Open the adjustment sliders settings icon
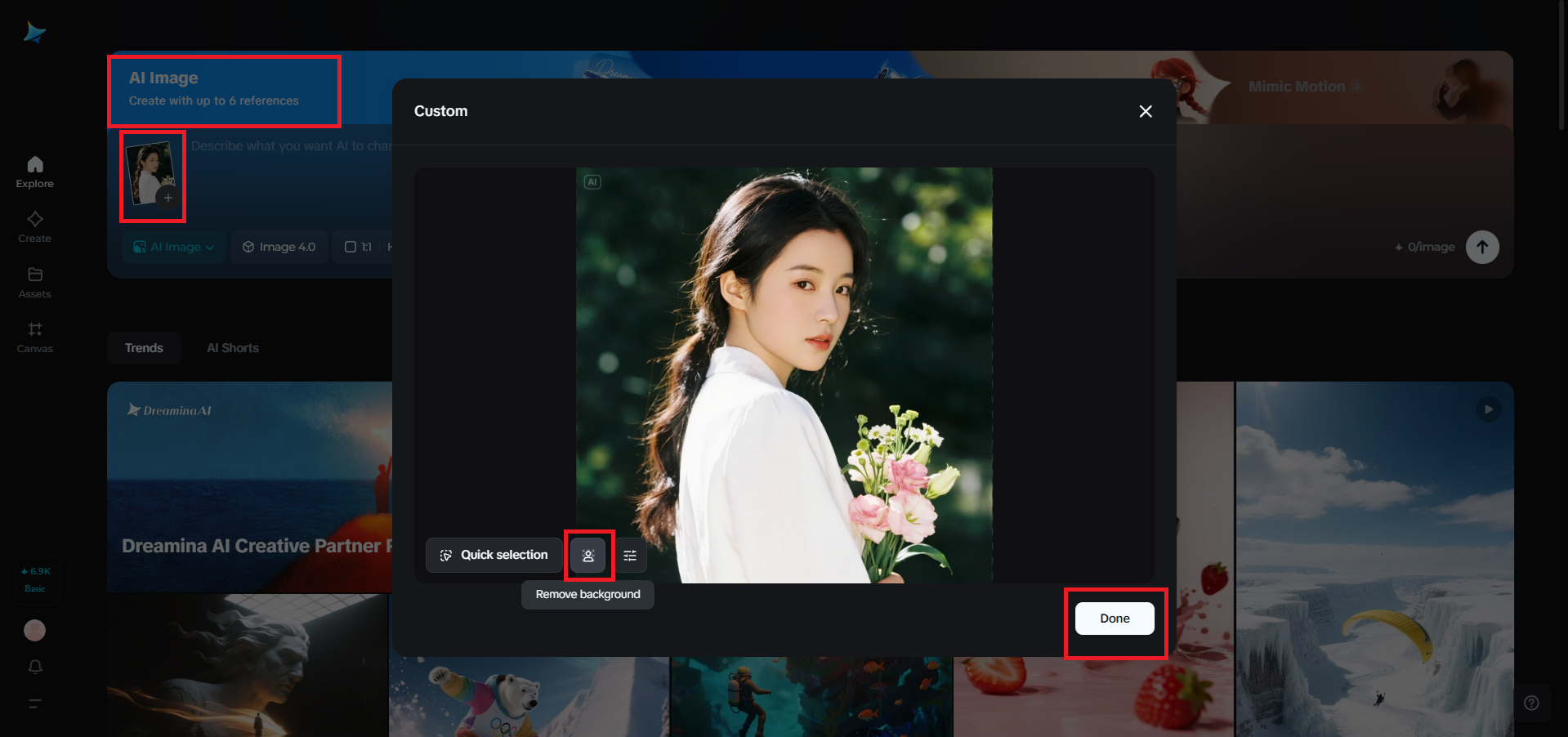 [630, 556]
